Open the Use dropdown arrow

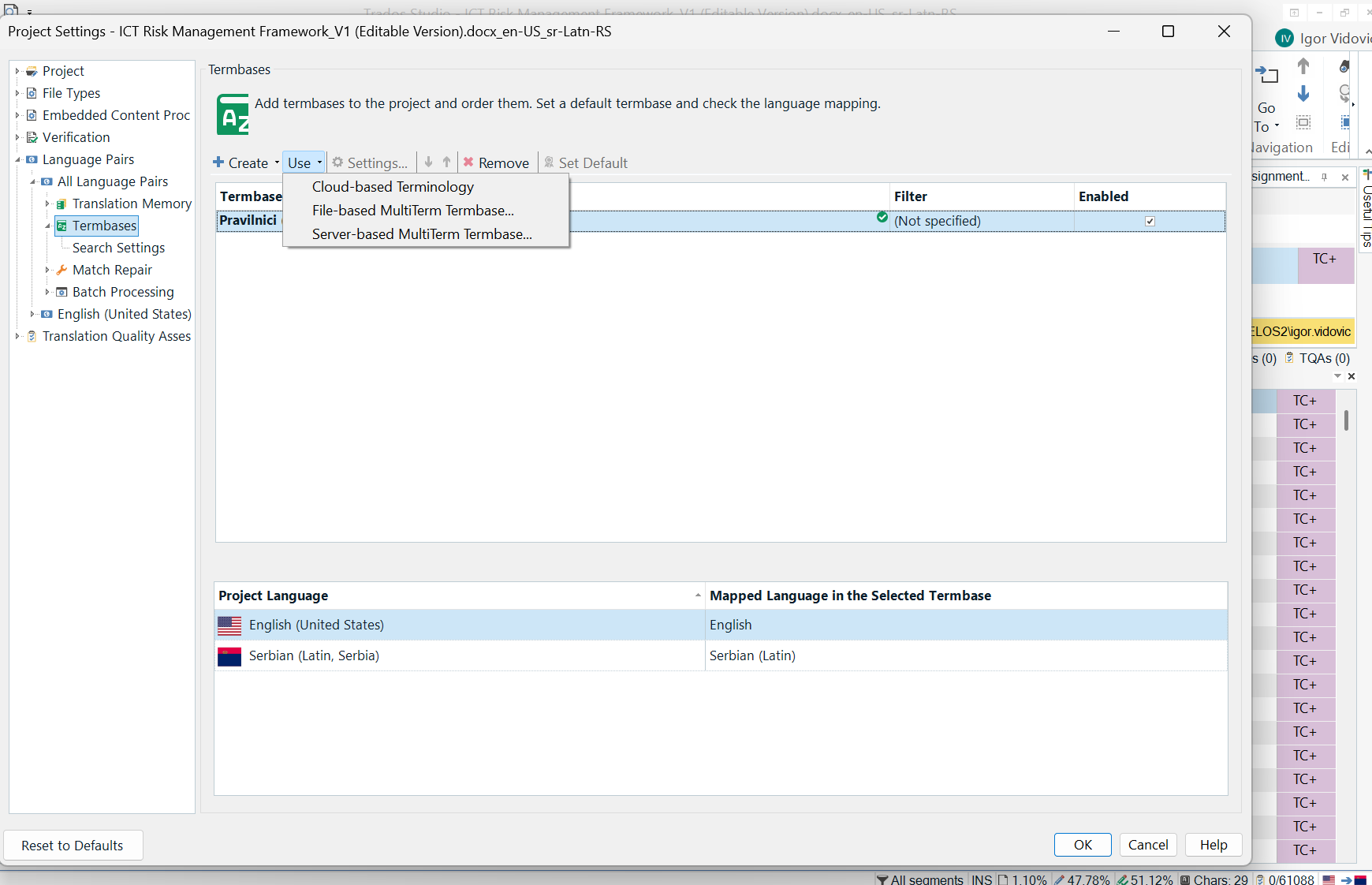click(x=319, y=162)
